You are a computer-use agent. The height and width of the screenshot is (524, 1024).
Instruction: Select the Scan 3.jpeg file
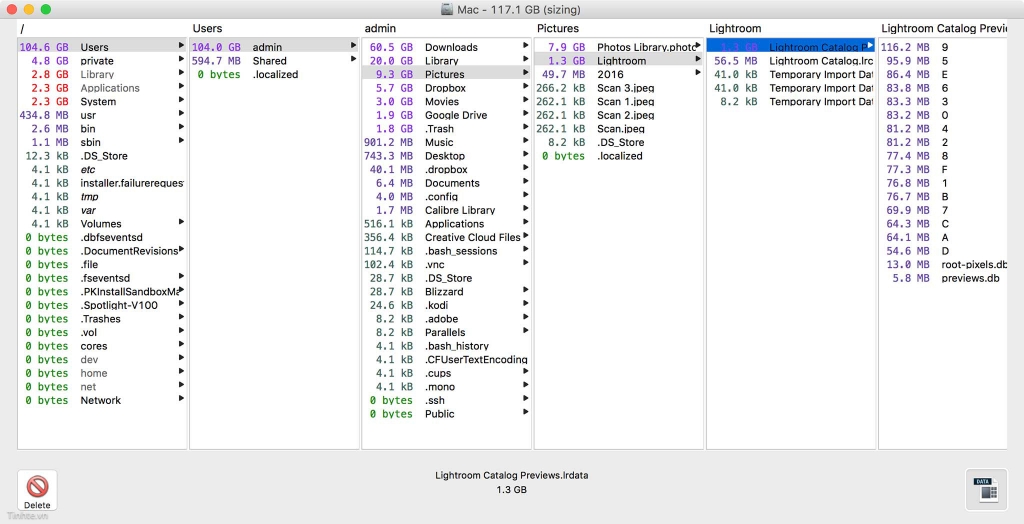[619, 88]
